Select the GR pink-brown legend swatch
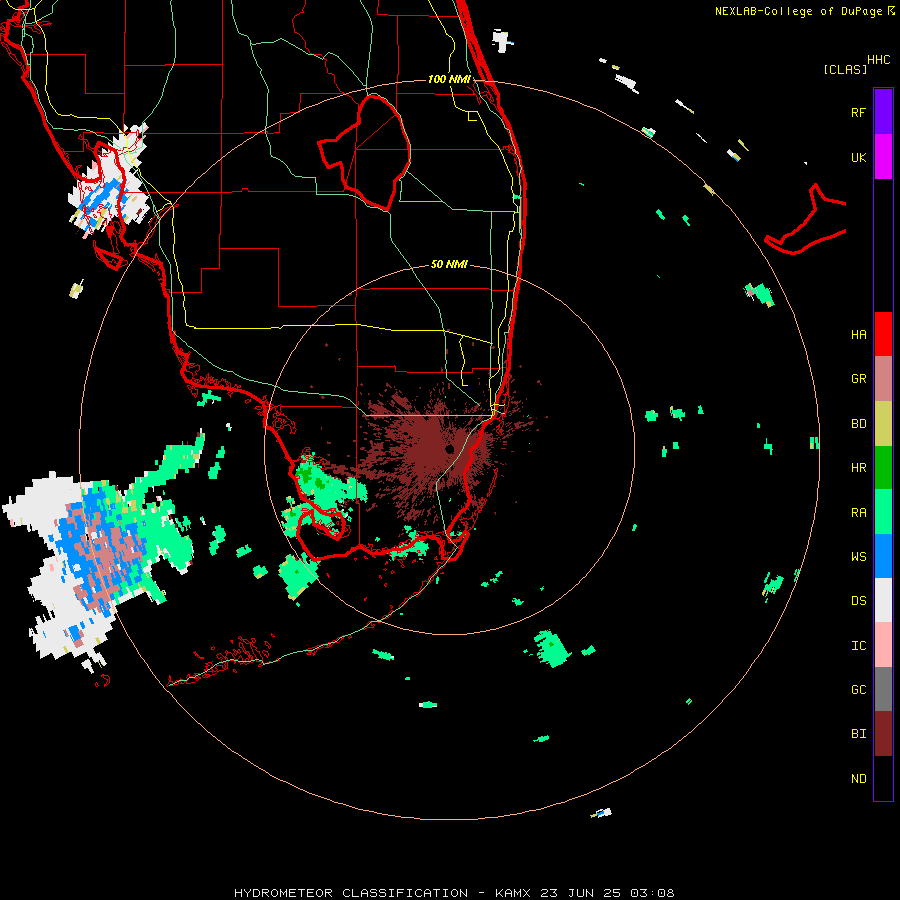The width and height of the screenshot is (900, 900). point(883,379)
